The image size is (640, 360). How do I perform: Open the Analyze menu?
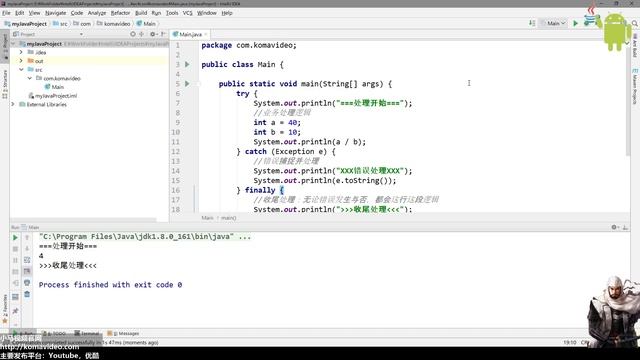click(97, 13)
